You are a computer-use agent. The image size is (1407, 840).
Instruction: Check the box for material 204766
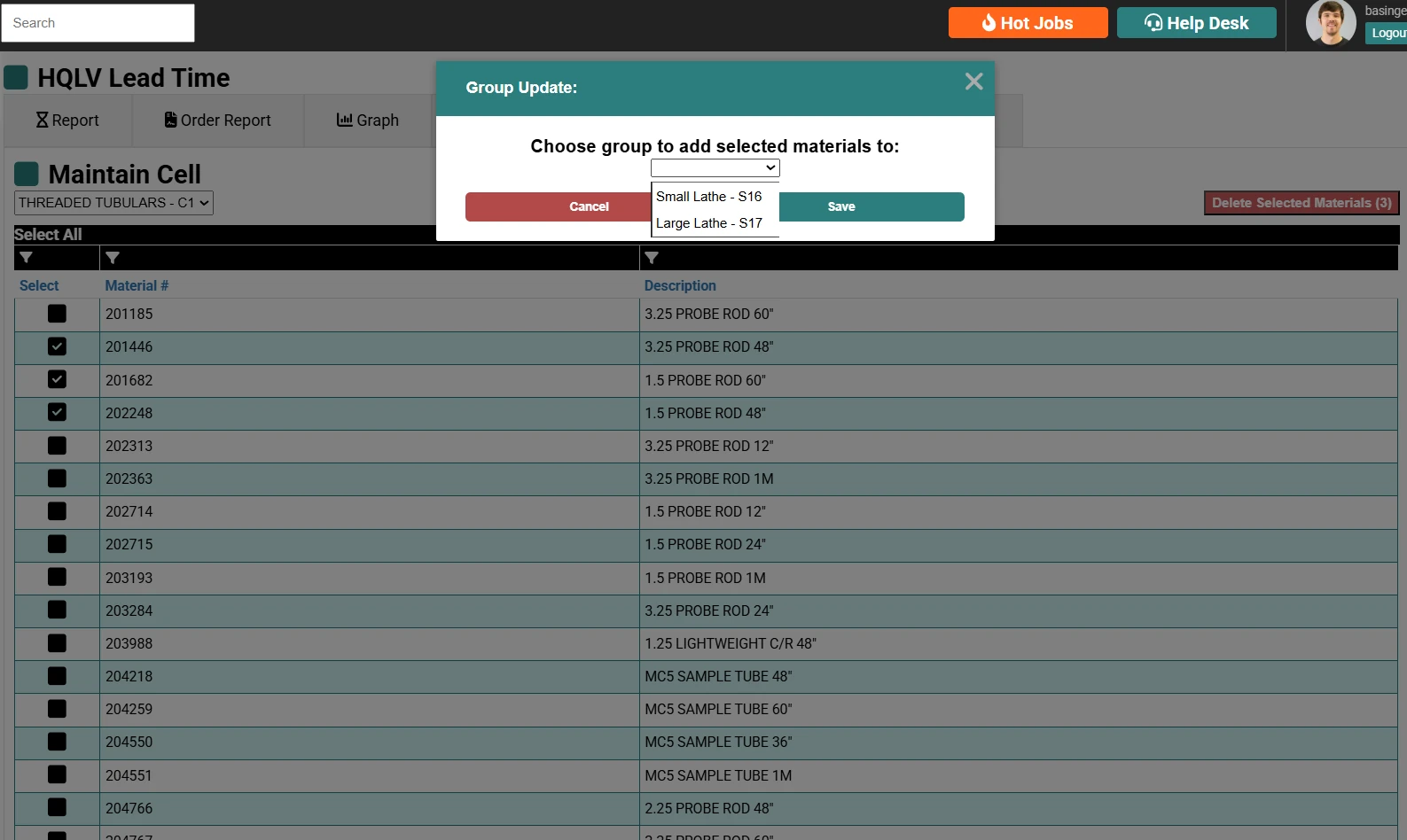coord(57,807)
